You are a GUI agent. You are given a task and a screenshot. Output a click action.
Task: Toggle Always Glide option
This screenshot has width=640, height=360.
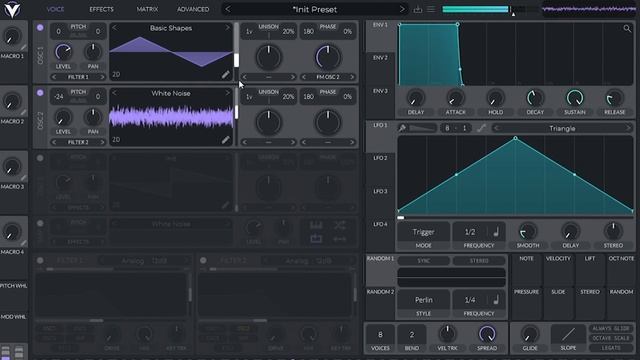pos(611,328)
